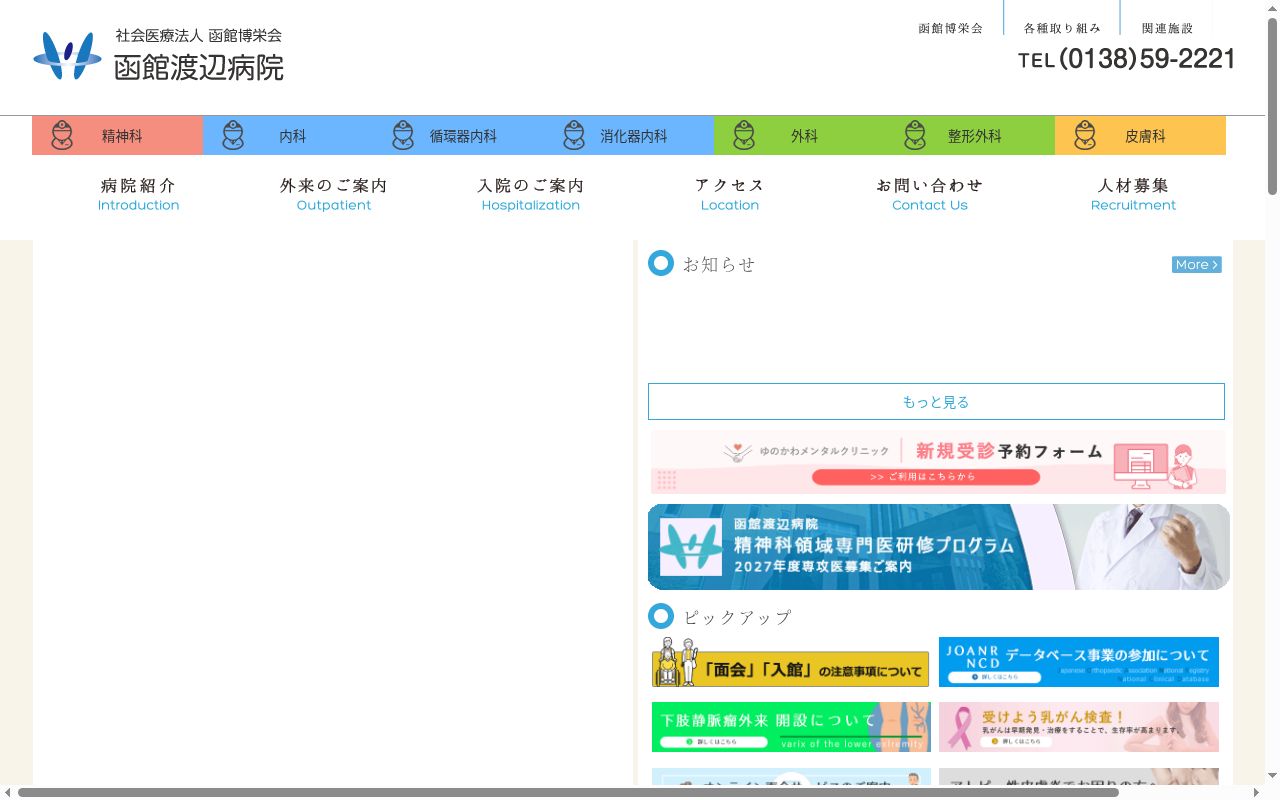The height and width of the screenshot is (800, 1280).
Task: Open the 消化器内科 department tab
Action: coord(629,135)
